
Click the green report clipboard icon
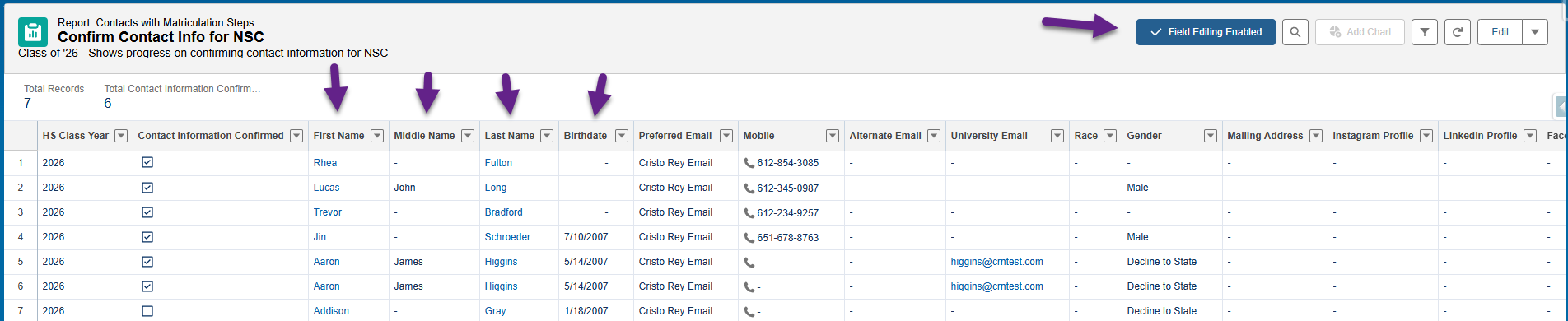pyautogui.click(x=33, y=32)
